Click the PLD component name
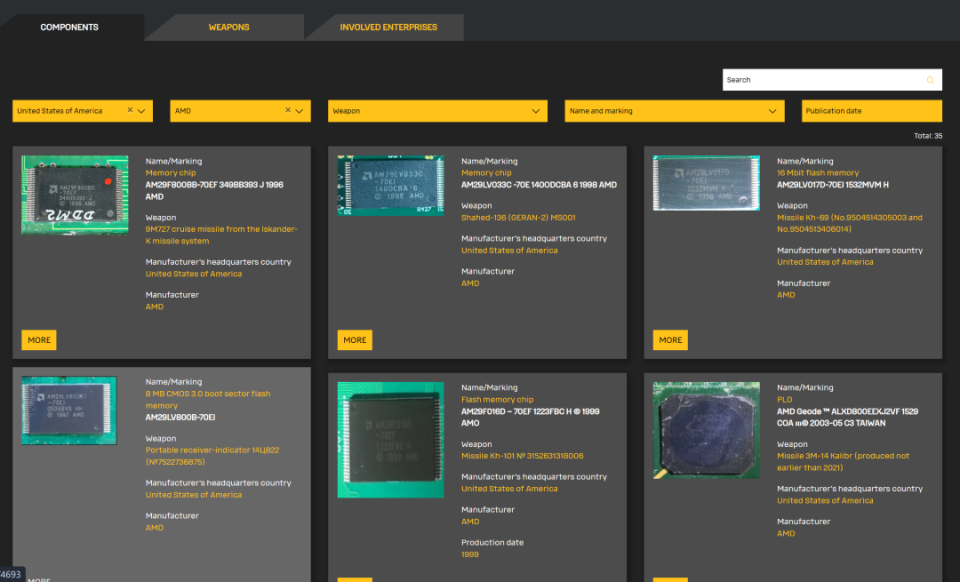This screenshot has width=960, height=582. tap(784, 400)
